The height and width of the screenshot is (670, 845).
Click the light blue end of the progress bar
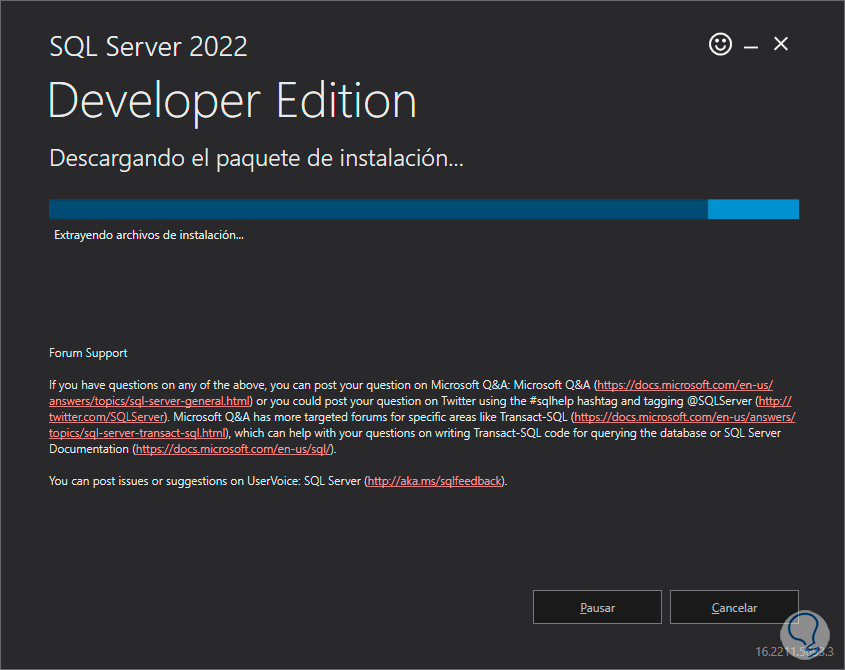pyautogui.click(x=753, y=209)
